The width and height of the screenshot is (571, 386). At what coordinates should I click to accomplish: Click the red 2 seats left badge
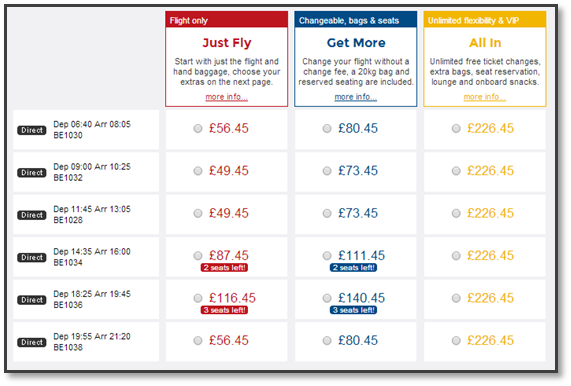(x=224, y=268)
